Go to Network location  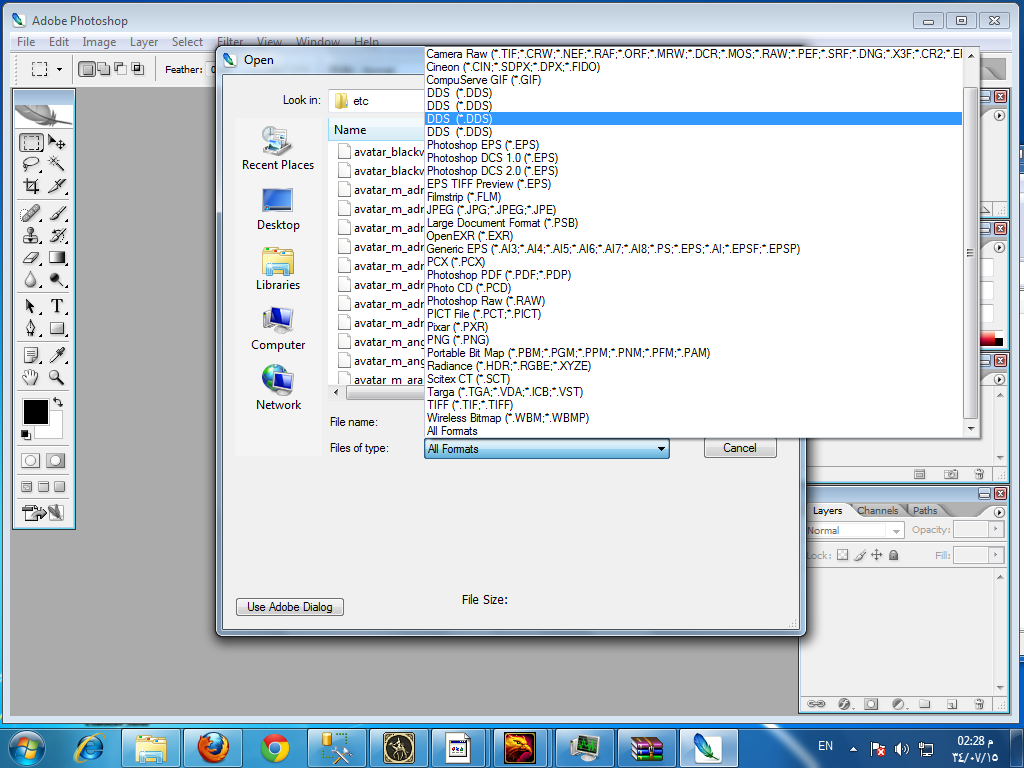click(278, 388)
